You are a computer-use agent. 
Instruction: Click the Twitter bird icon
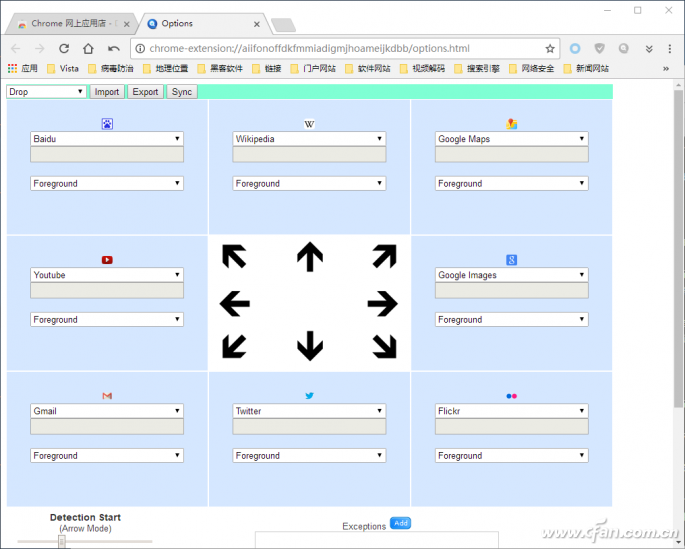tap(309, 396)
